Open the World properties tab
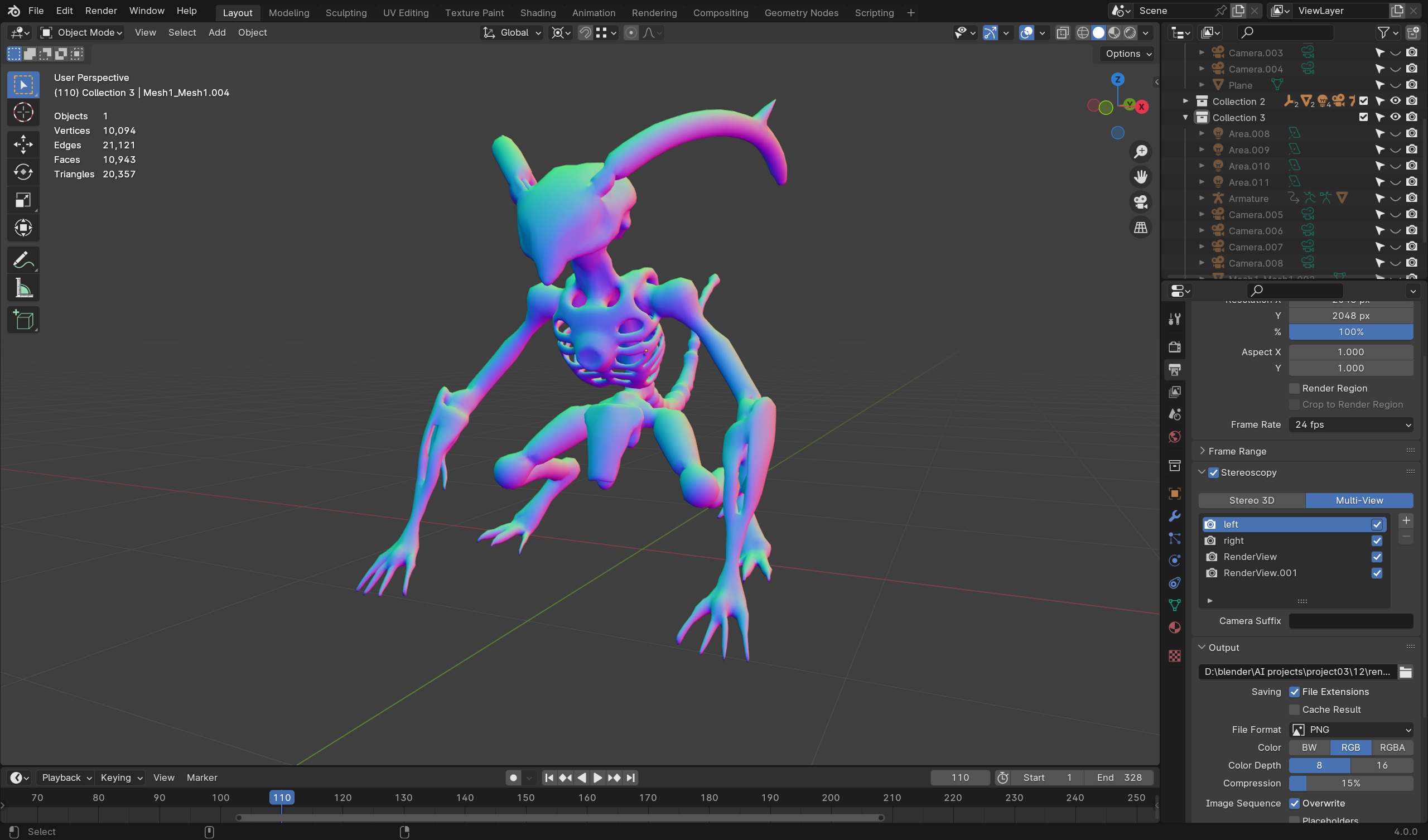Screen dimensions: 1428x840 1174,437
